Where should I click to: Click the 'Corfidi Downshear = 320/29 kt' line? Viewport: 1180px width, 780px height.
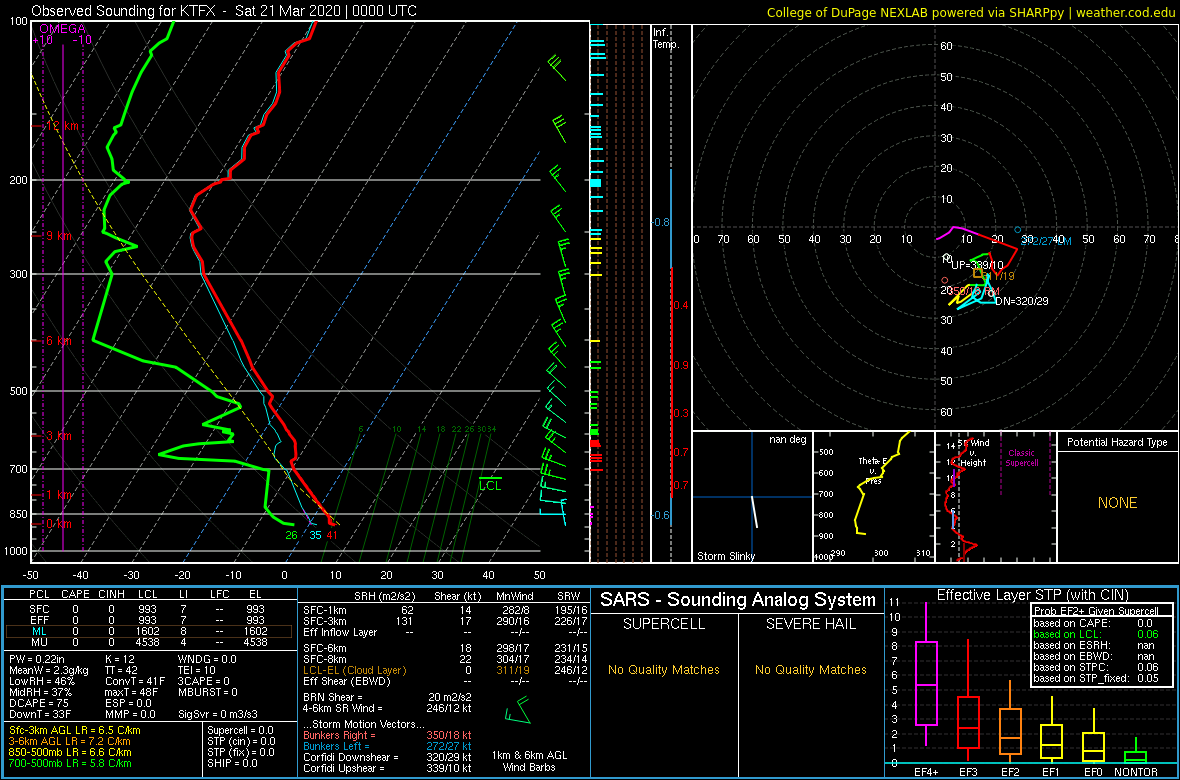387,757
